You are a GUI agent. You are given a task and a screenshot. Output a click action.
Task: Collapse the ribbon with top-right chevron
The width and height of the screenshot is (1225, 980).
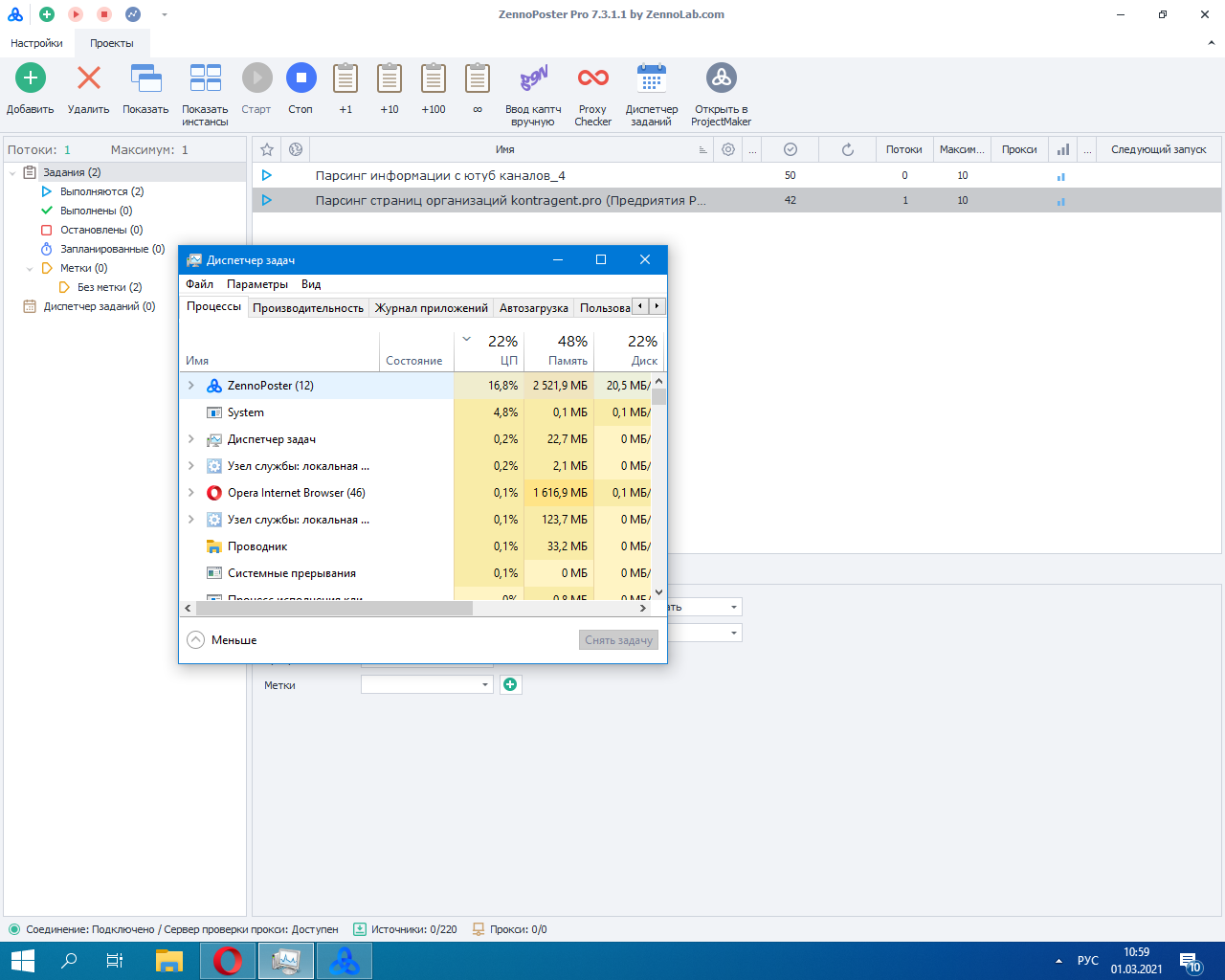coord(1212,43)
